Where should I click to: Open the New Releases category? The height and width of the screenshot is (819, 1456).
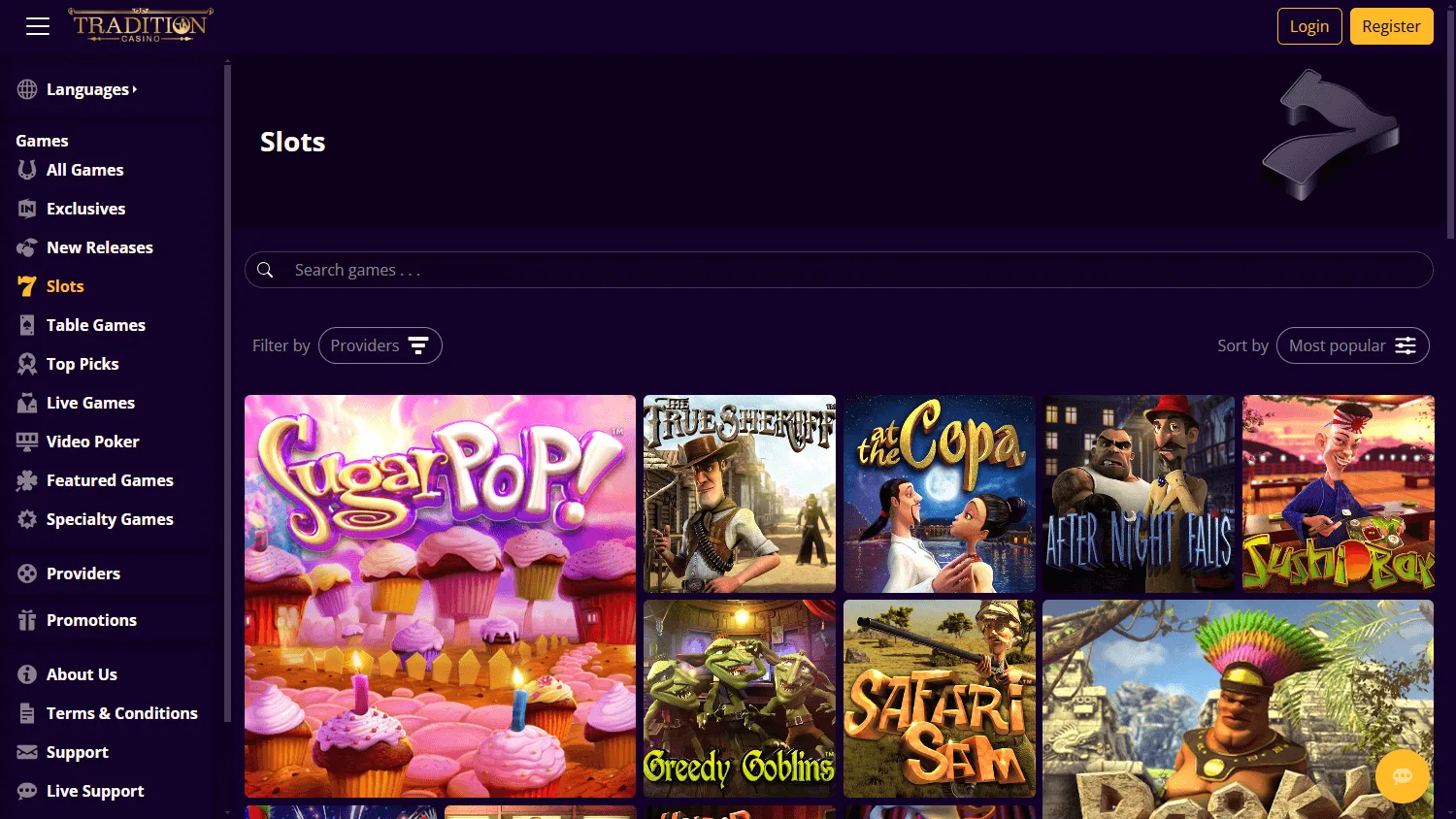pyautogui.click(x=100, y=247)
